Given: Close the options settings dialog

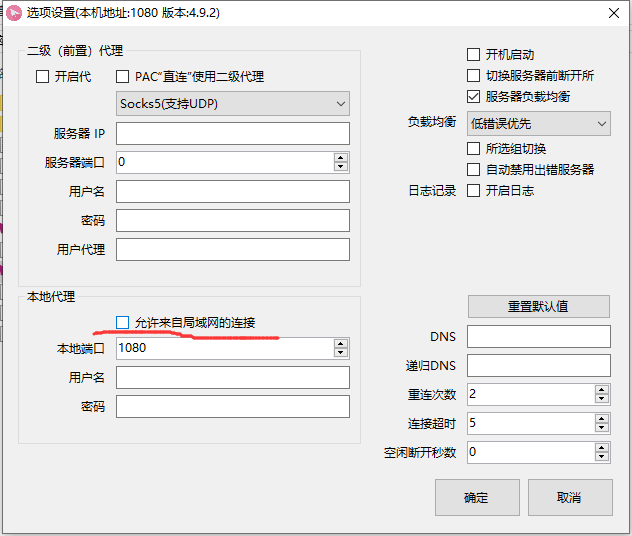Looking at the screenshot, I should 611,14.
